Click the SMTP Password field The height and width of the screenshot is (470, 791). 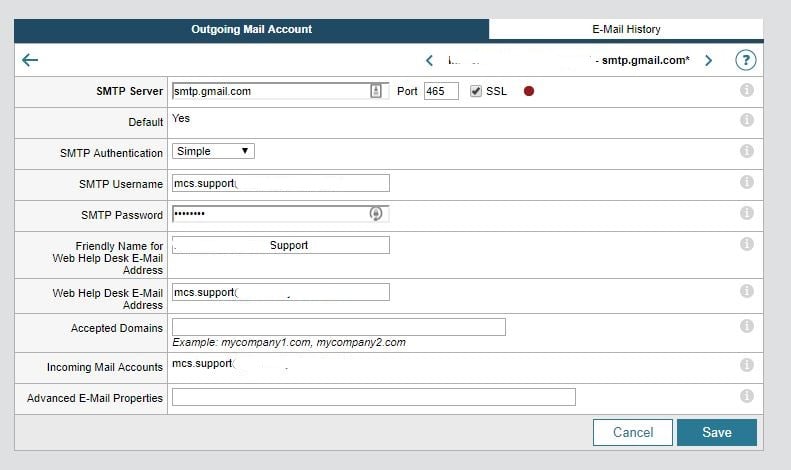click(280, 214)
